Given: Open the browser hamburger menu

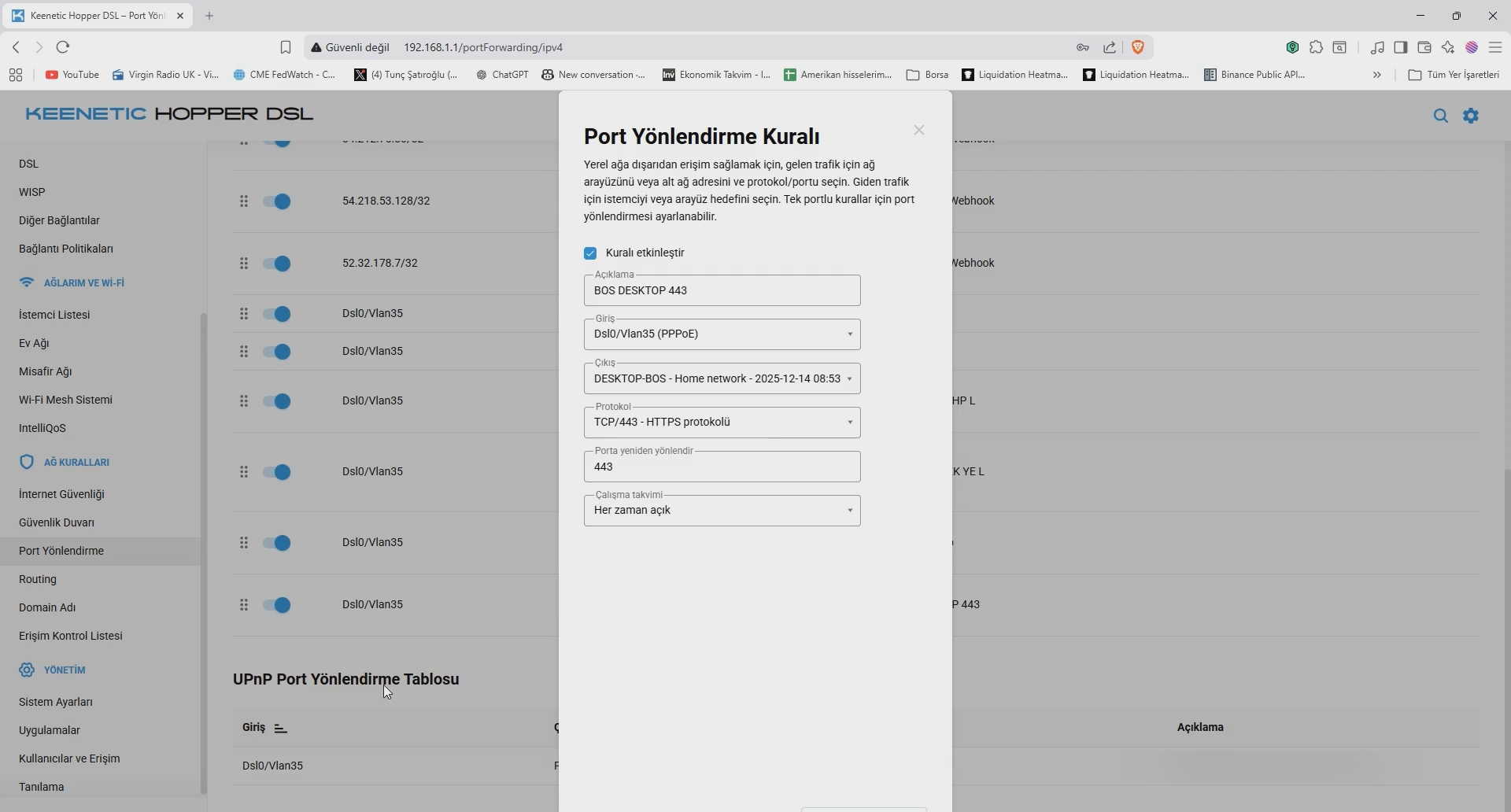Looking at the screenshot, I should coord(1496,47).
